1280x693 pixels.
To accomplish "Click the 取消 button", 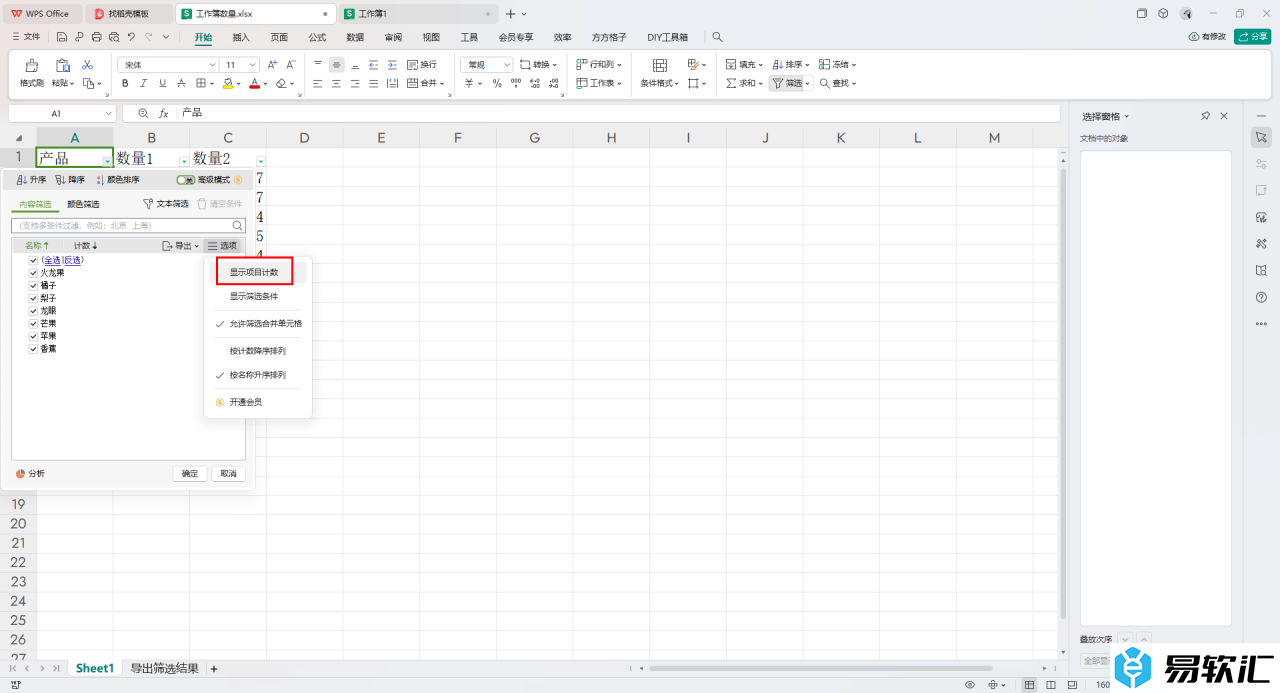I will coord(228,474).
